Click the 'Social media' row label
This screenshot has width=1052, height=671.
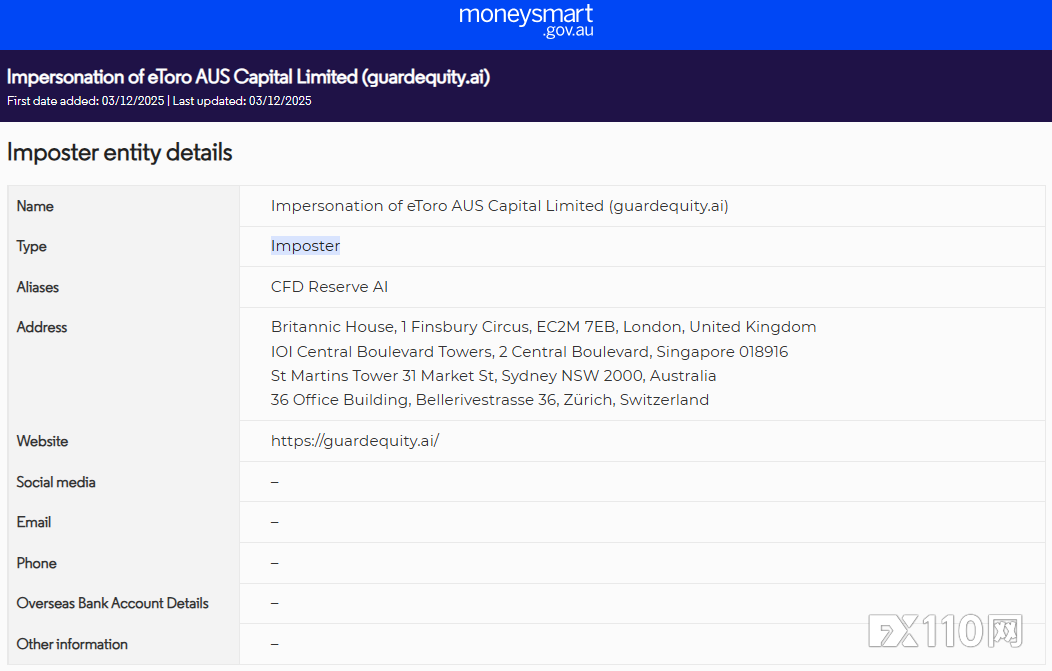56,482
